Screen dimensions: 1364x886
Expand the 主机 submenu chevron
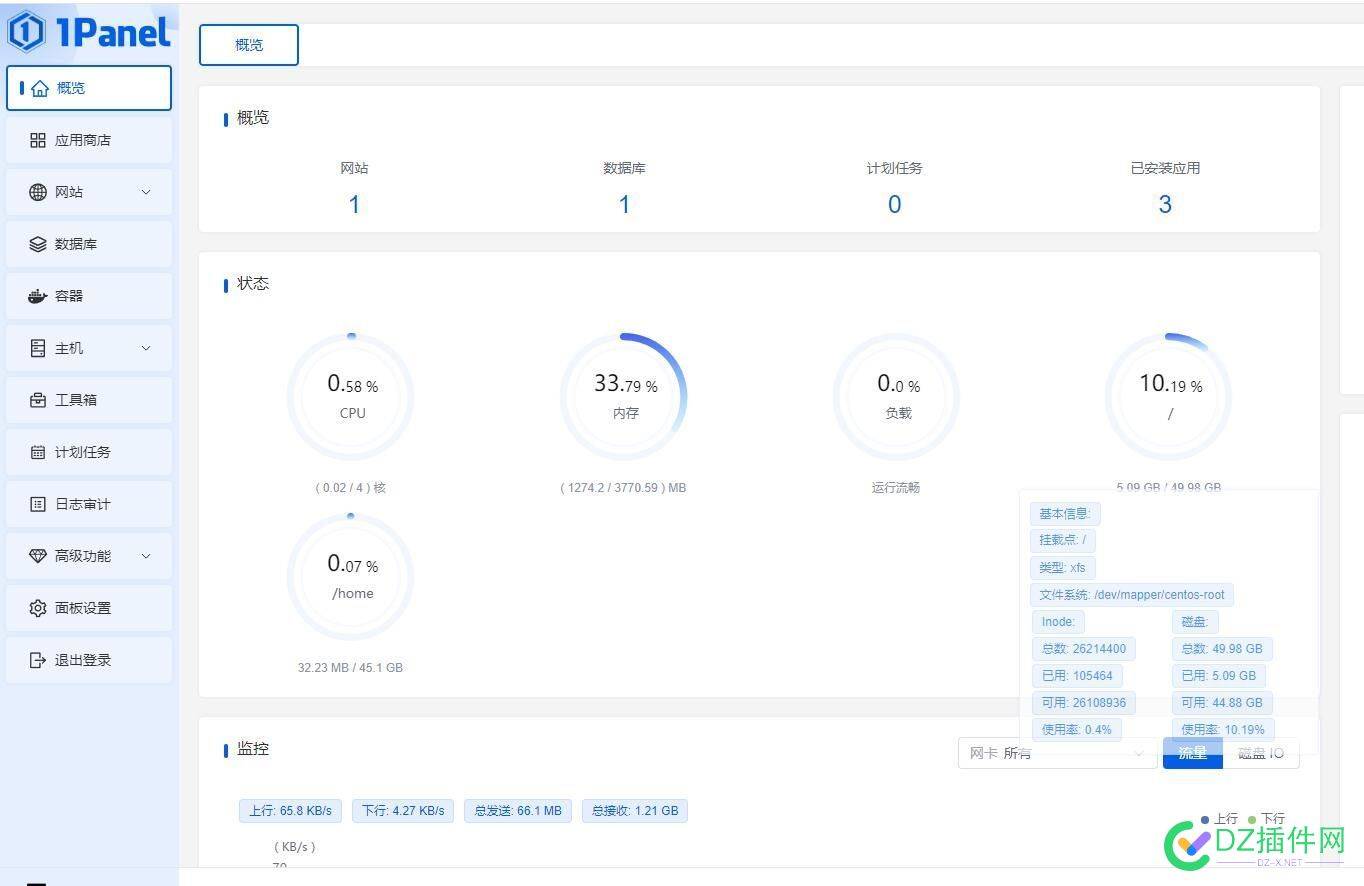(x=146, y=348)
